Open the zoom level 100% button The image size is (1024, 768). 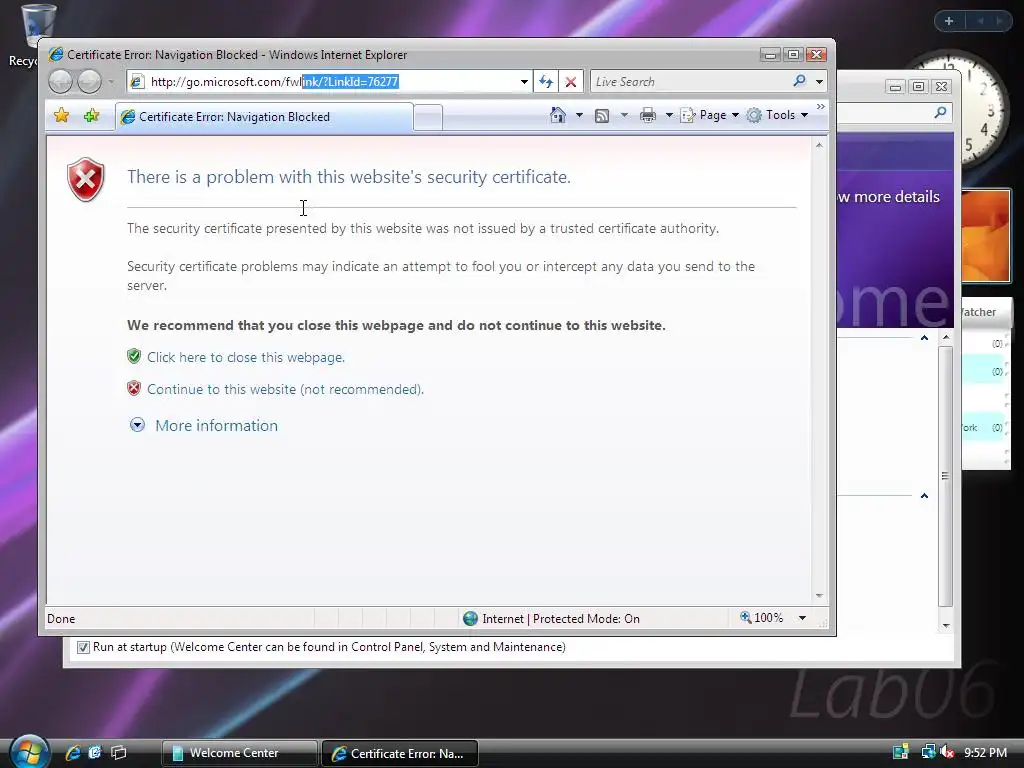[761, 618]
